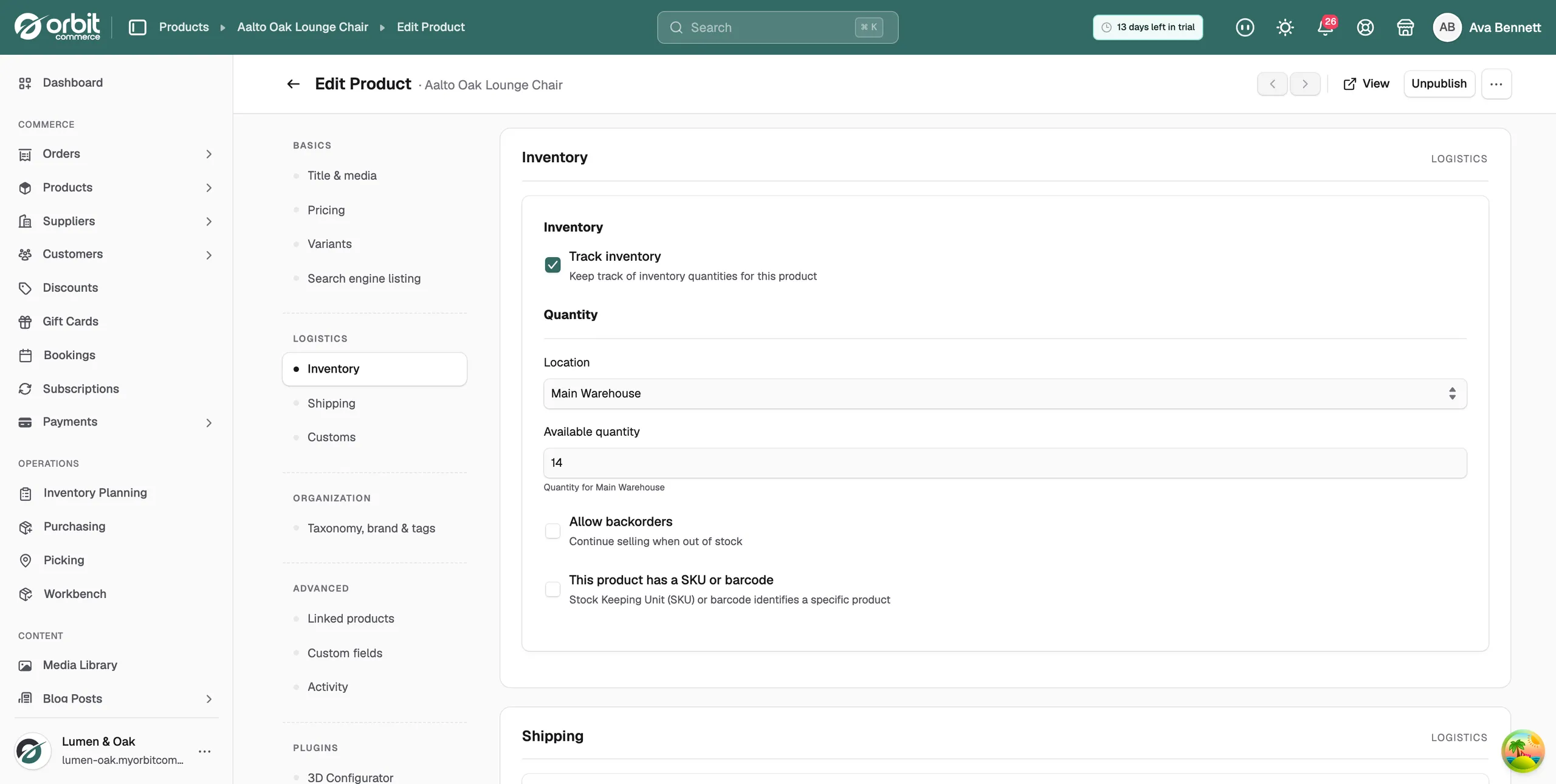This screenshot has width=1556, height=784.
Task: Select Title & media section
Action: pyautogui.click(x=374, y=176)
